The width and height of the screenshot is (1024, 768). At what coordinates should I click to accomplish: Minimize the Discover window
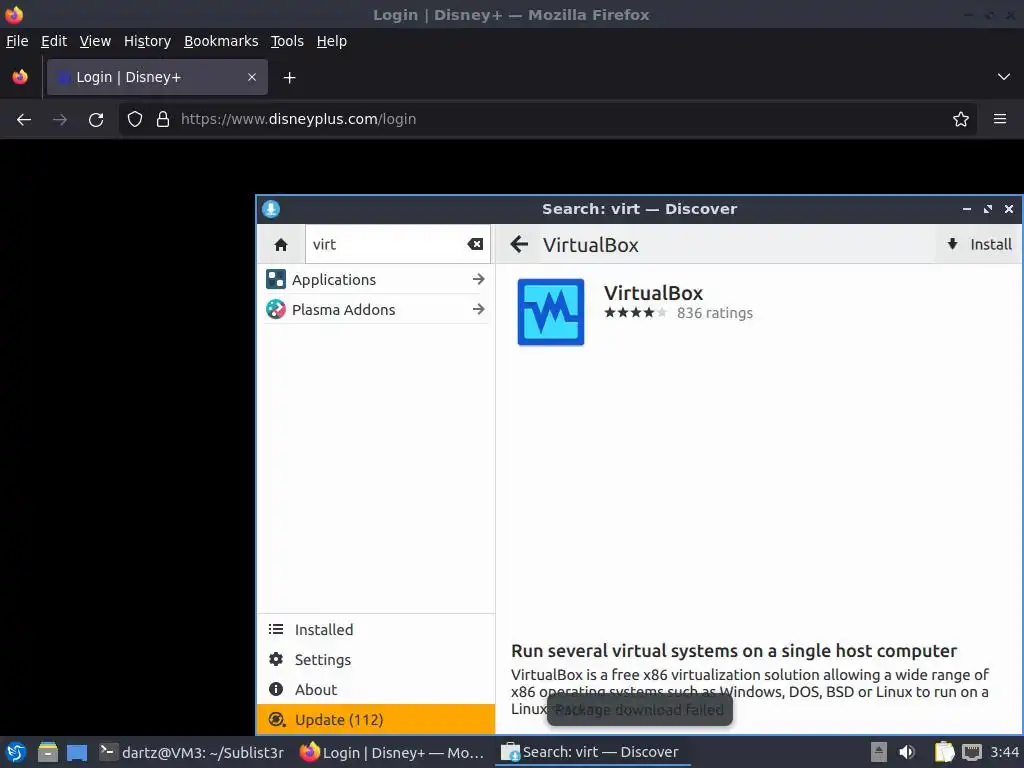[967, 209]
